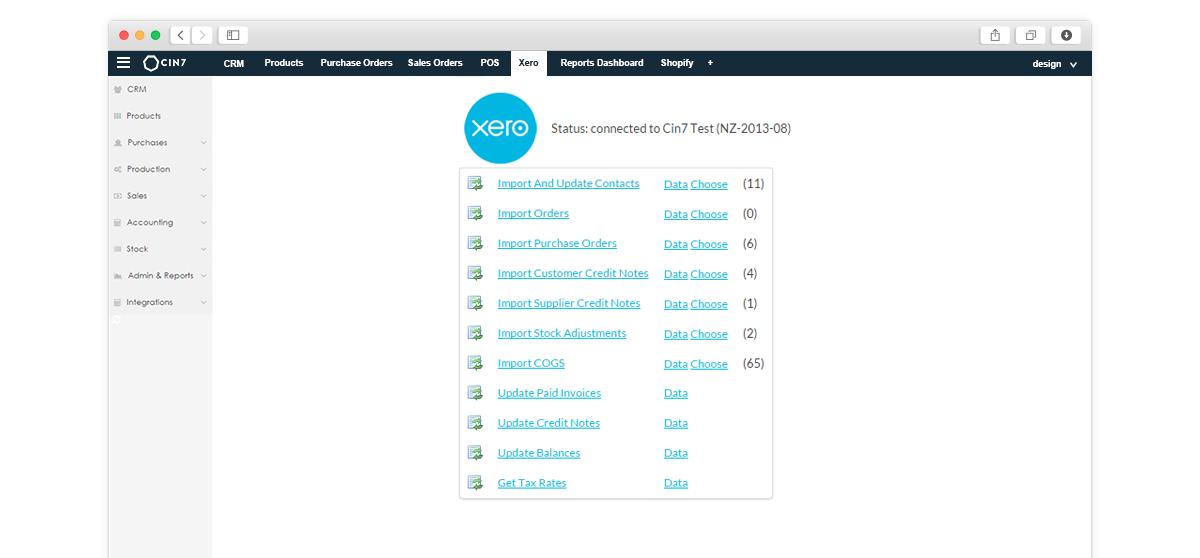Click the icon beside Import Customer Credit Notes
Viewport: 1200px width, 558px height.
coord(475,273)
